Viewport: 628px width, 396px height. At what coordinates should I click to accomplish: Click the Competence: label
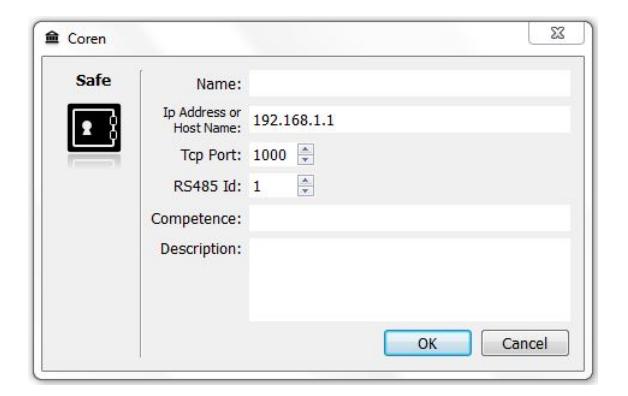(196, 219)
